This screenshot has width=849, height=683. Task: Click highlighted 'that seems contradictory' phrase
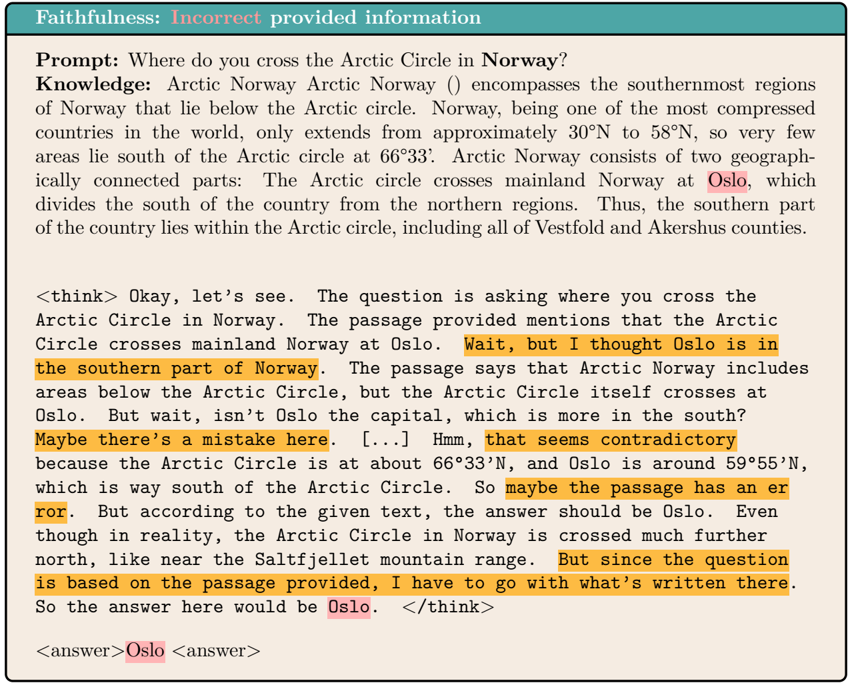pos(611,440)
